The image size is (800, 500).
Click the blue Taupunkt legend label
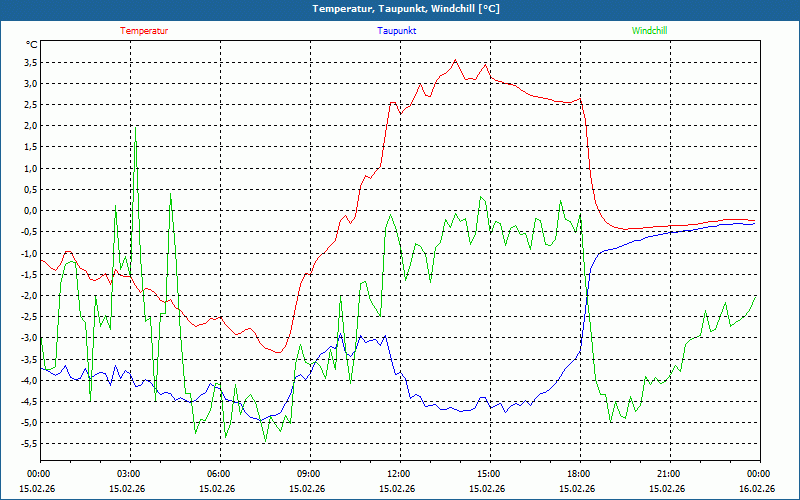tap(397, 31)
